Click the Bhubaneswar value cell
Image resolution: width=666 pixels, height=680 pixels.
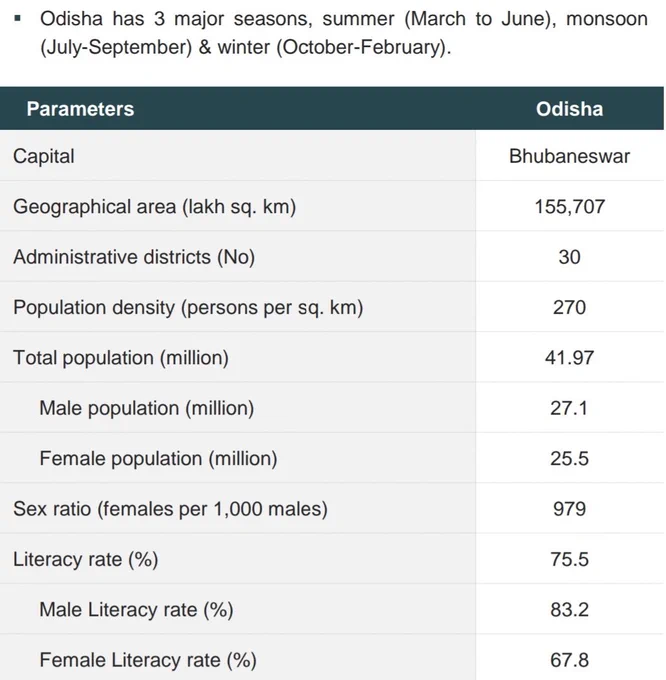pos(569,156)
